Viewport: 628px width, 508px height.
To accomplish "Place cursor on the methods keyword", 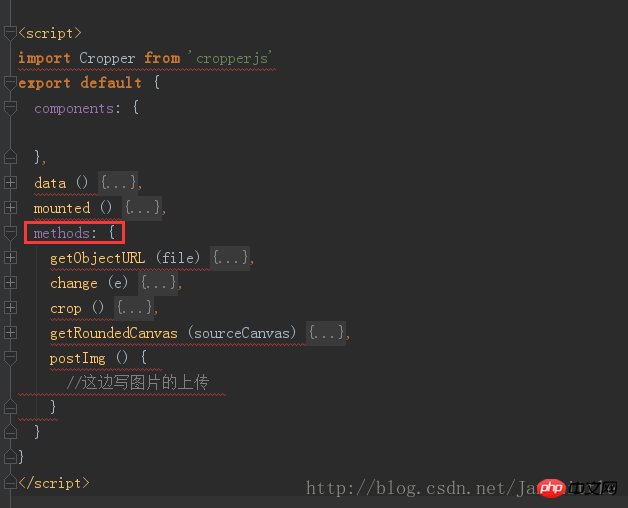I will [62, 233].
